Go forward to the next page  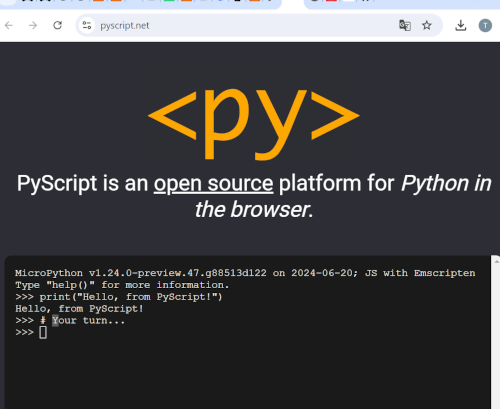click(33, 25)
